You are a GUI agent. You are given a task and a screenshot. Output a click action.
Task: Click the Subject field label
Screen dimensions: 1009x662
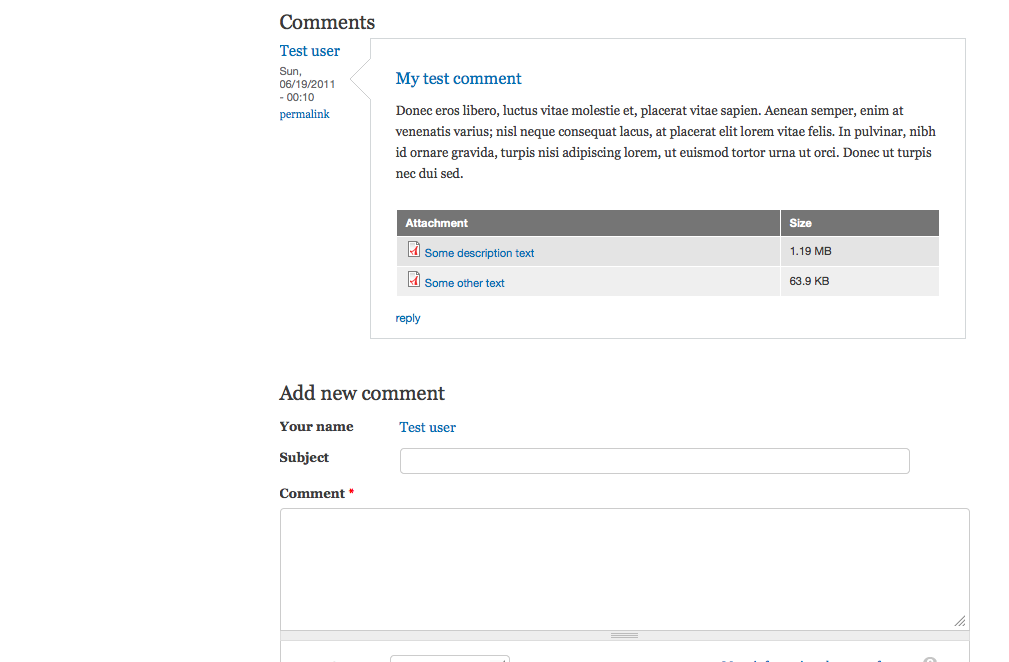[304, 457]
